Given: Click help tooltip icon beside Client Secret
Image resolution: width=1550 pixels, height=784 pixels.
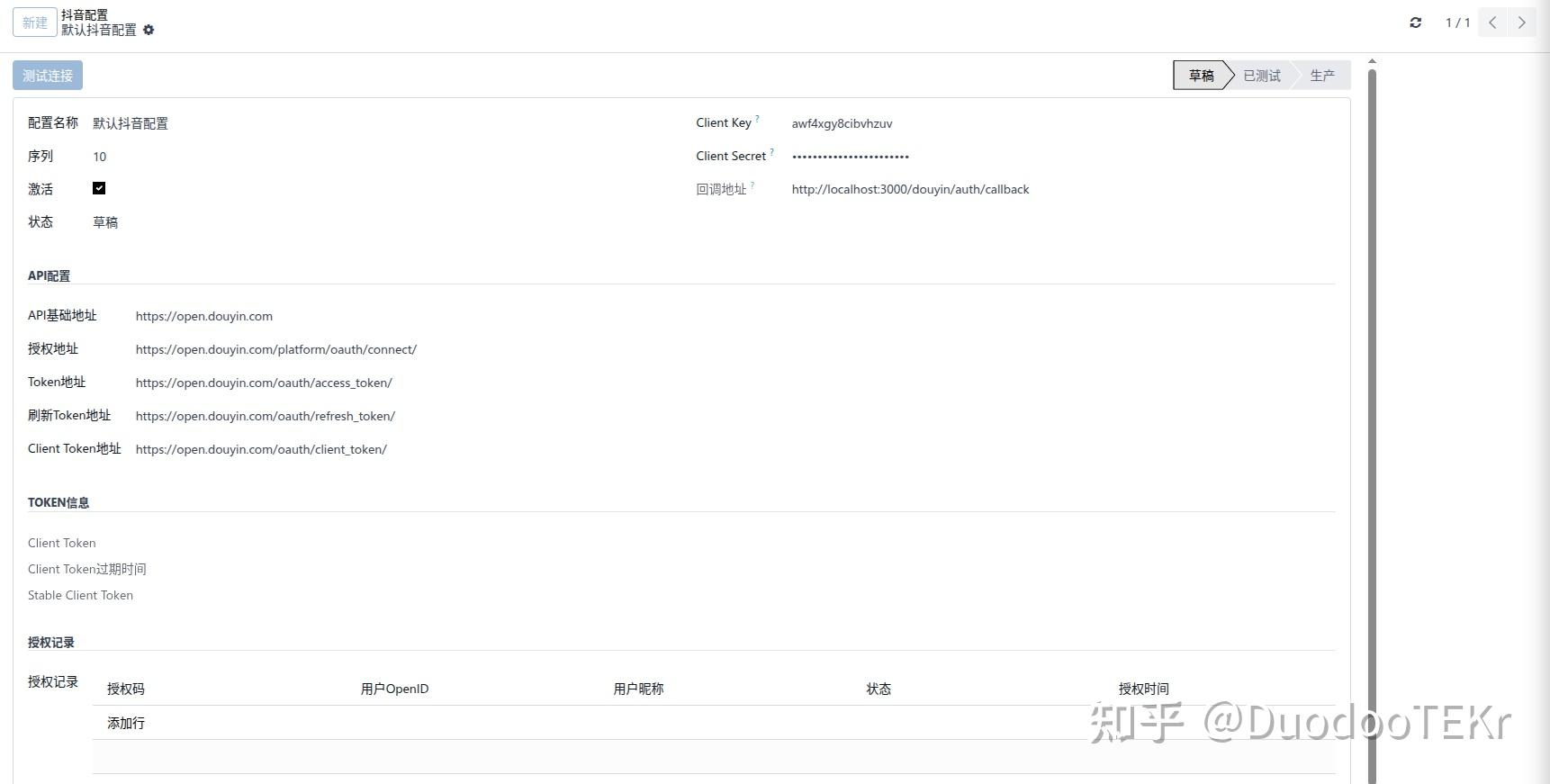Looking at the screenshot, I should (x=771, y=152).
